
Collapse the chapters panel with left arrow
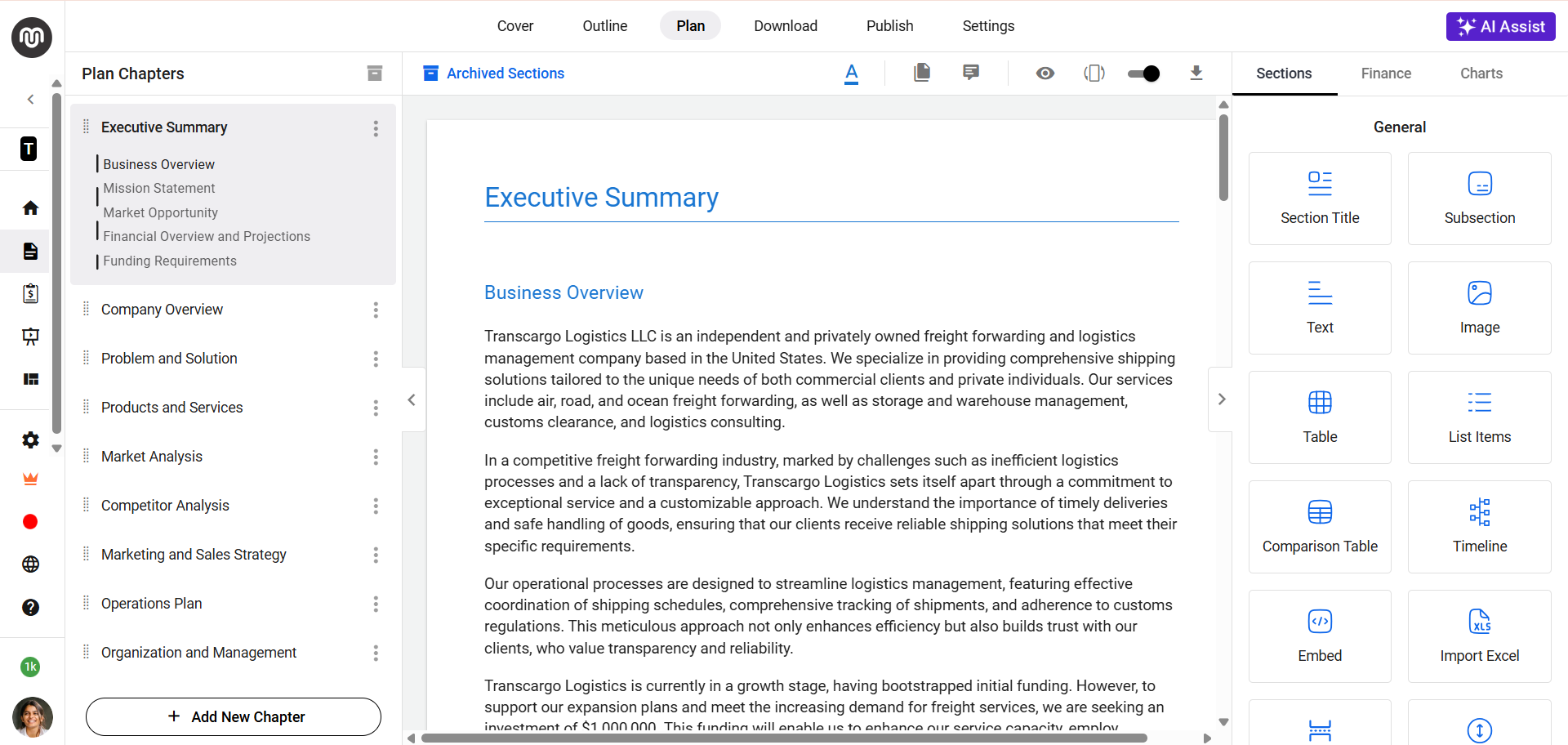point(412,399)
